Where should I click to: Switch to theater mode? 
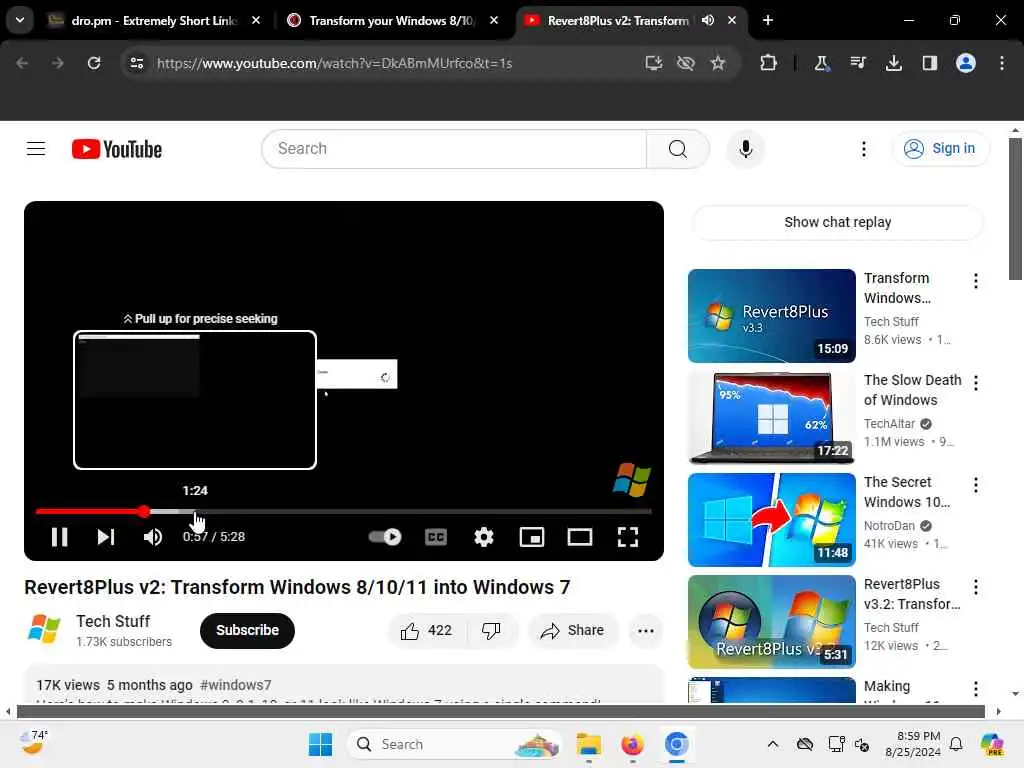tap(580, 537)
